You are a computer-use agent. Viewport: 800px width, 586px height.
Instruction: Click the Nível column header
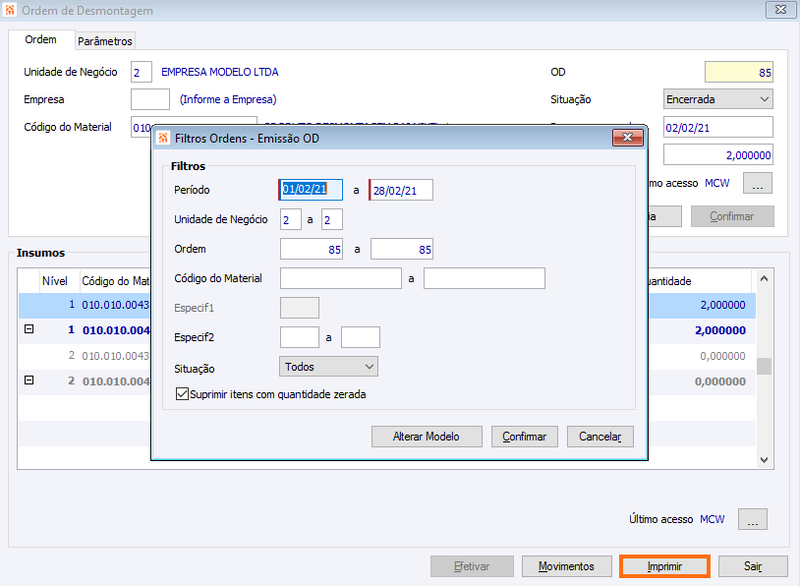55,281
